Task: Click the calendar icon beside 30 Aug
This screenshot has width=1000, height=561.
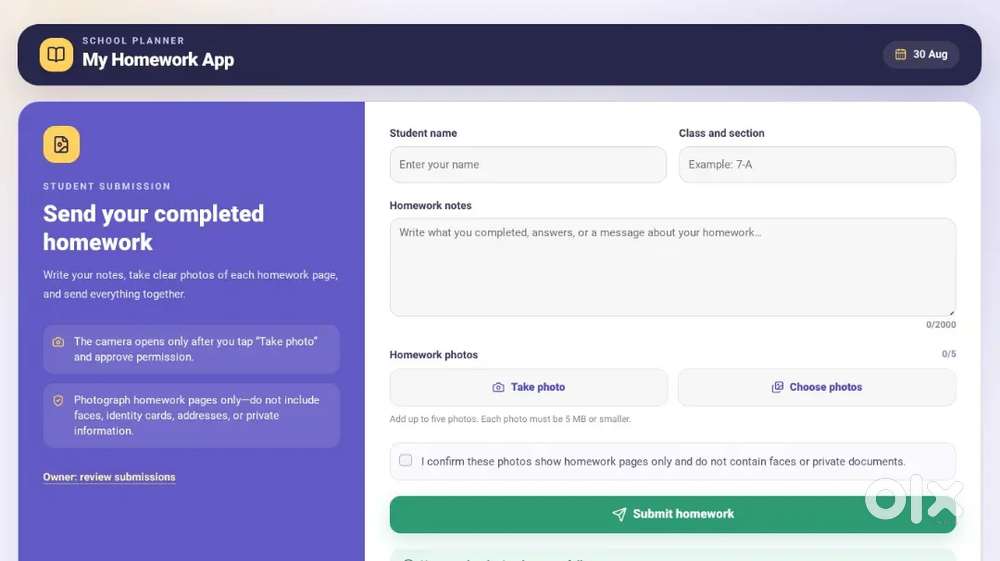Action: 901,54
